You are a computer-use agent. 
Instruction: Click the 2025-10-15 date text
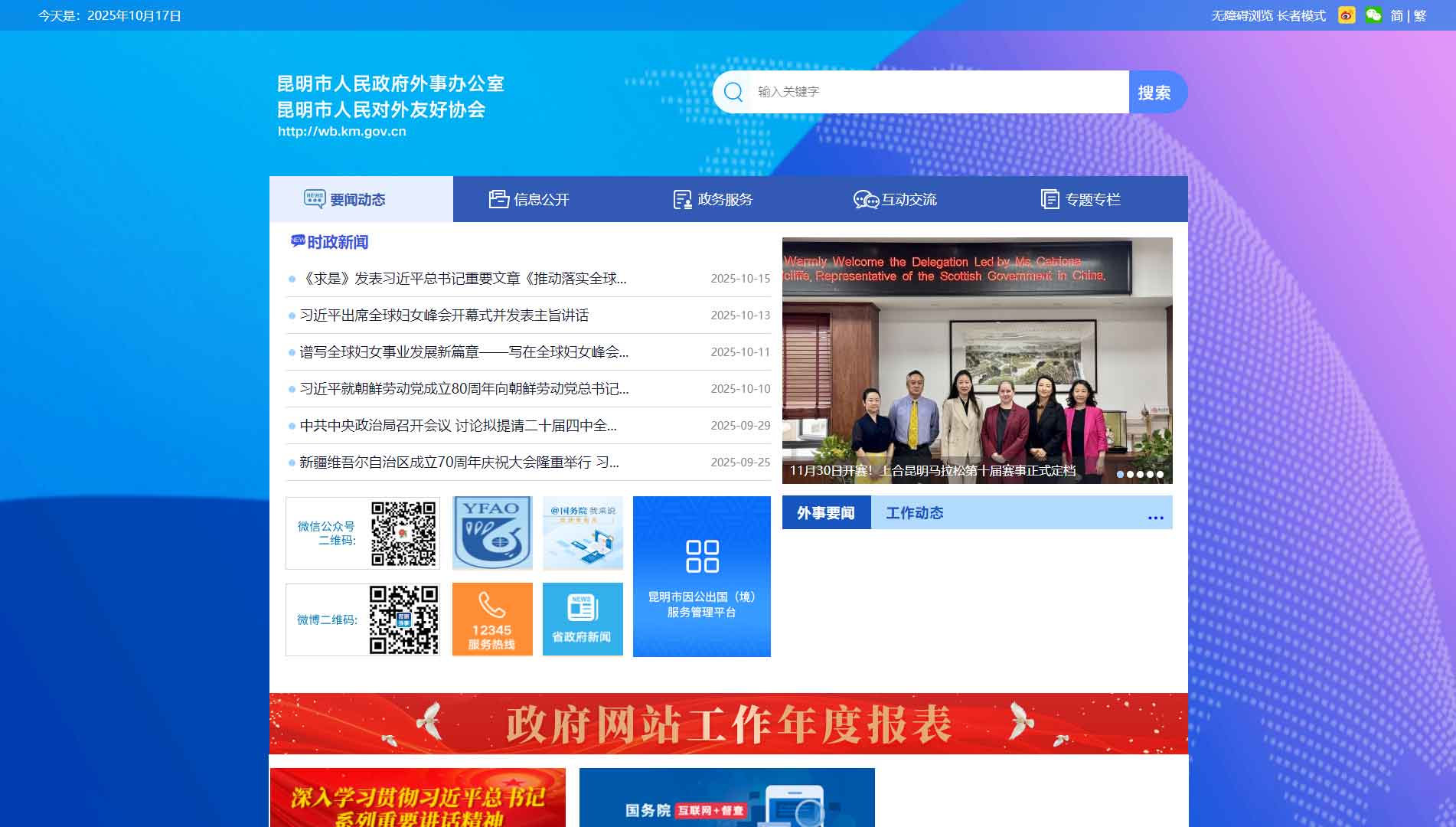(x=740, y=279)
